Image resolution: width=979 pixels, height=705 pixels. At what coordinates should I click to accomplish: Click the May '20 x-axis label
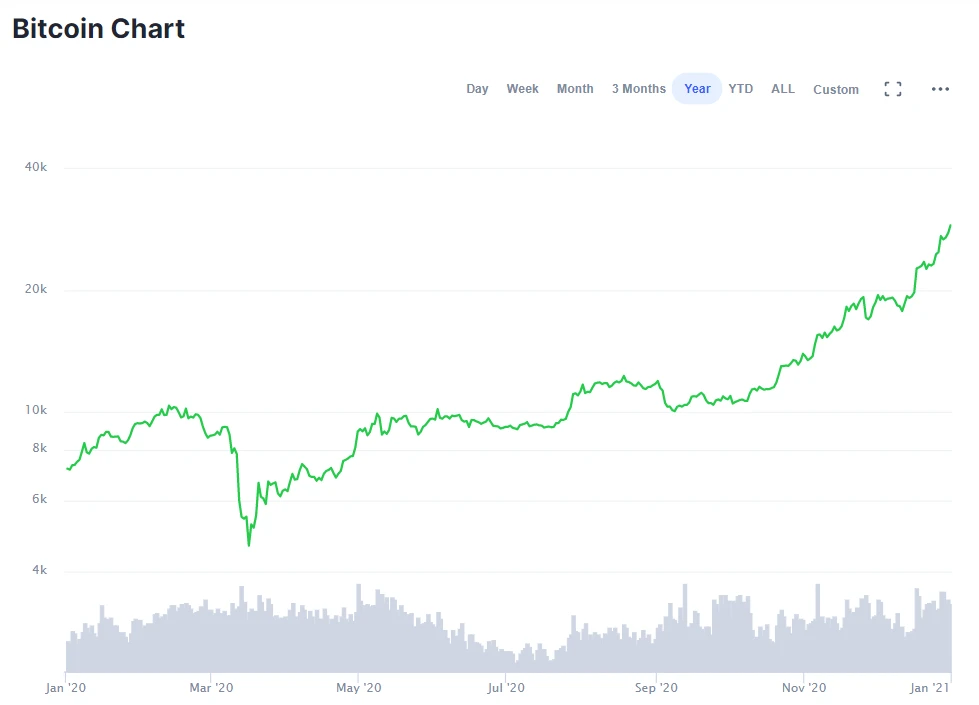(359, 688)
